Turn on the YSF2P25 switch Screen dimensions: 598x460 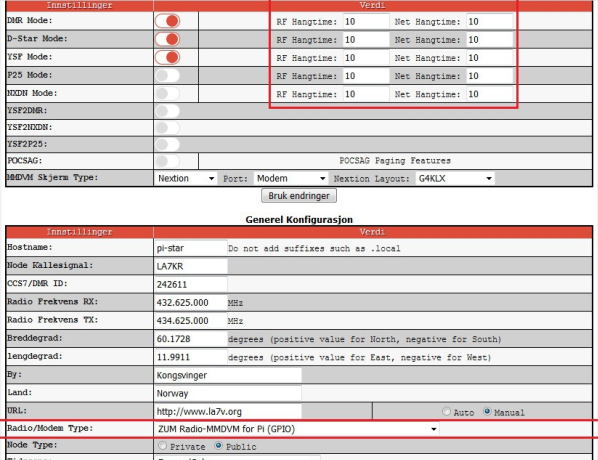coord(167,145)
